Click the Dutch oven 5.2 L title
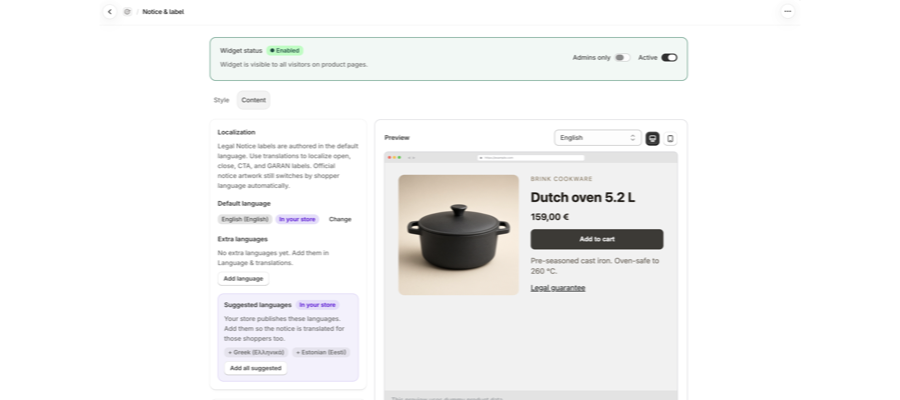This screenshot has height=400, width=900. (x=583, y=197)
